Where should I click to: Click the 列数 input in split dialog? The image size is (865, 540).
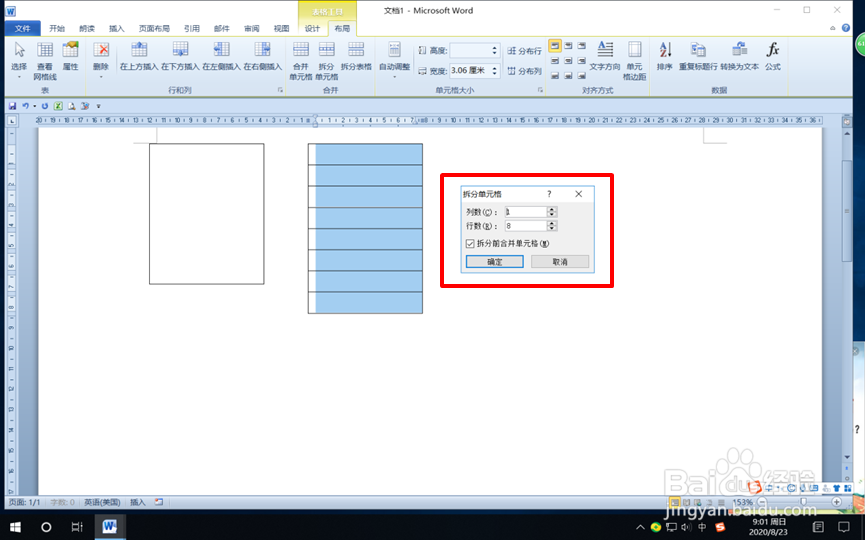click(x=526, y=212)
